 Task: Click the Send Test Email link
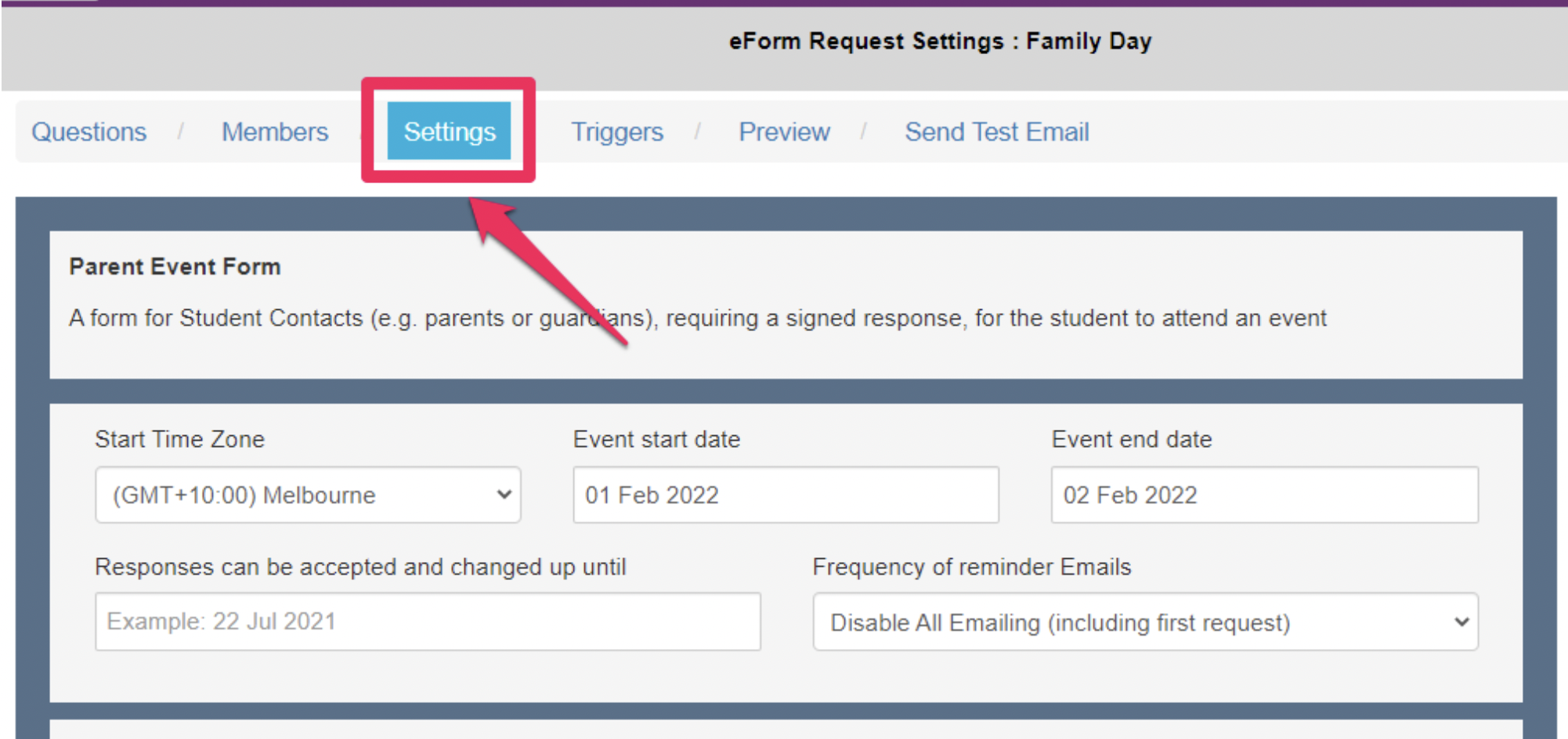point(996,132)
